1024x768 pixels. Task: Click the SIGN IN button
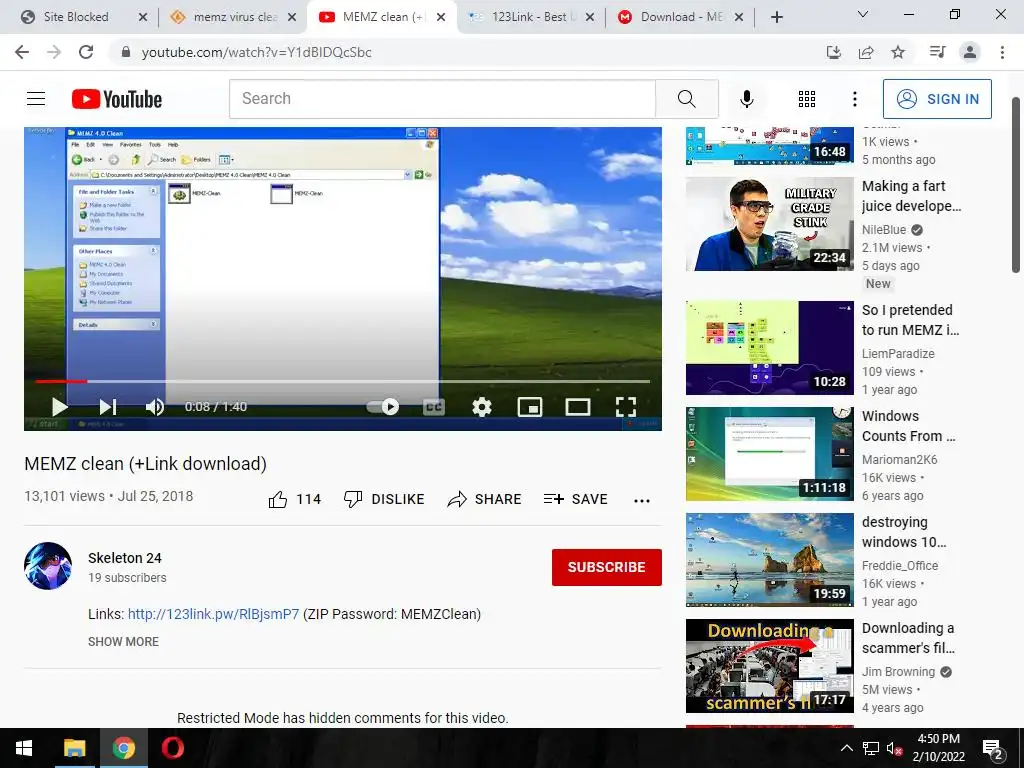tap(937, 99)
